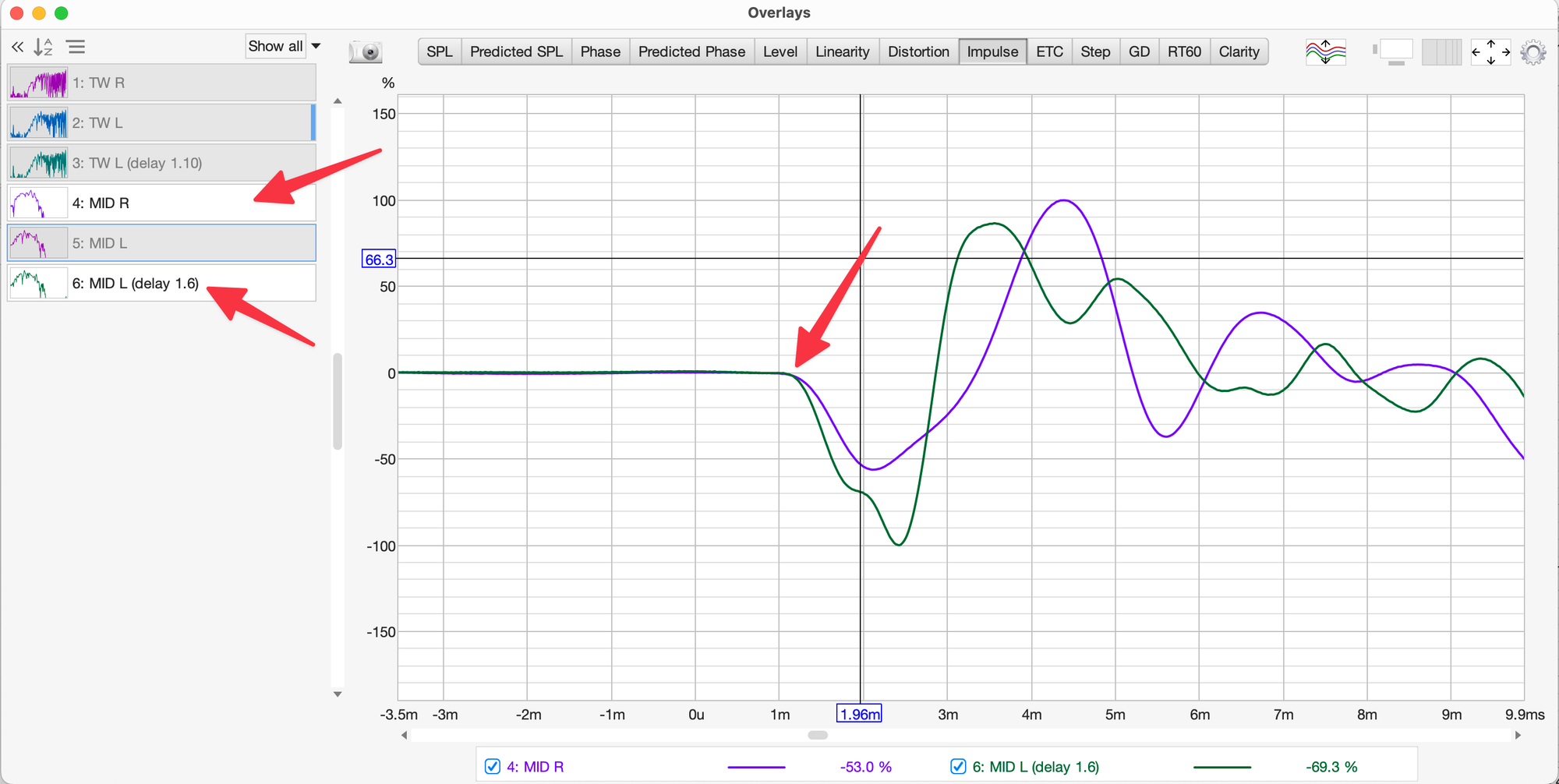Click the list scroll-down arrow
This screenshot has width=1559, height=784.
coord(338,694)
